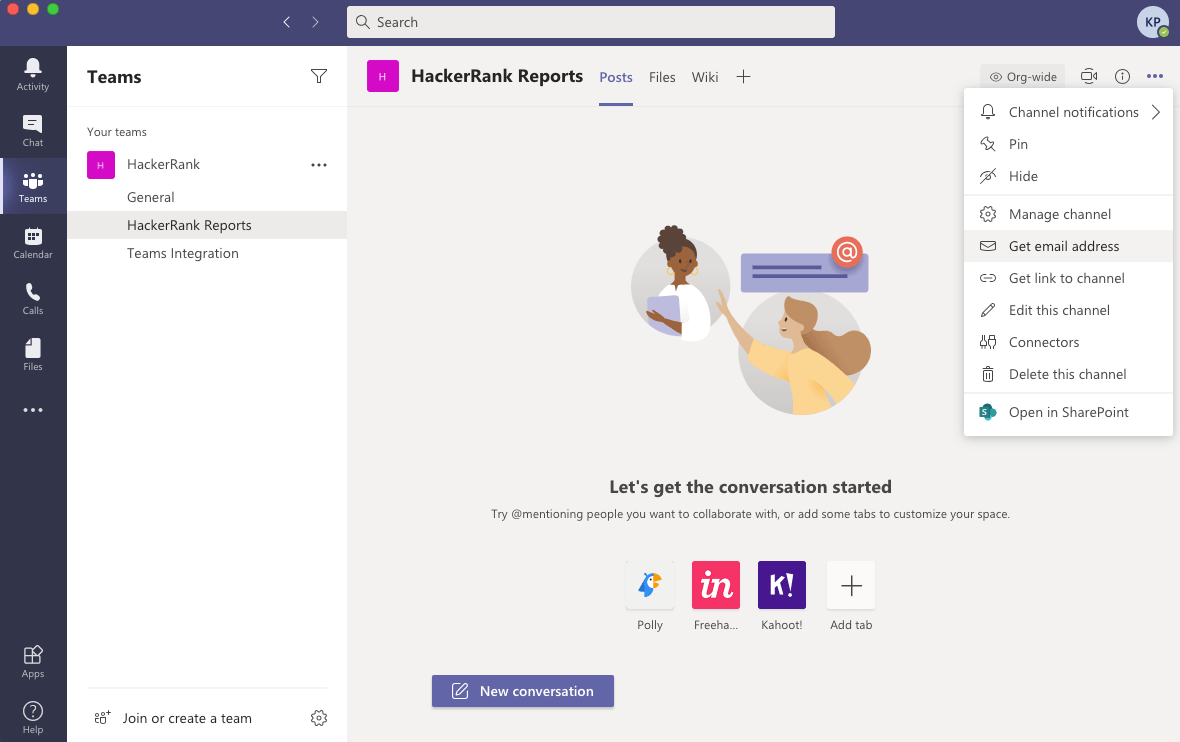The image size is (1180, 742).
Task: Click the HackerRank team name
Action: 163,164
